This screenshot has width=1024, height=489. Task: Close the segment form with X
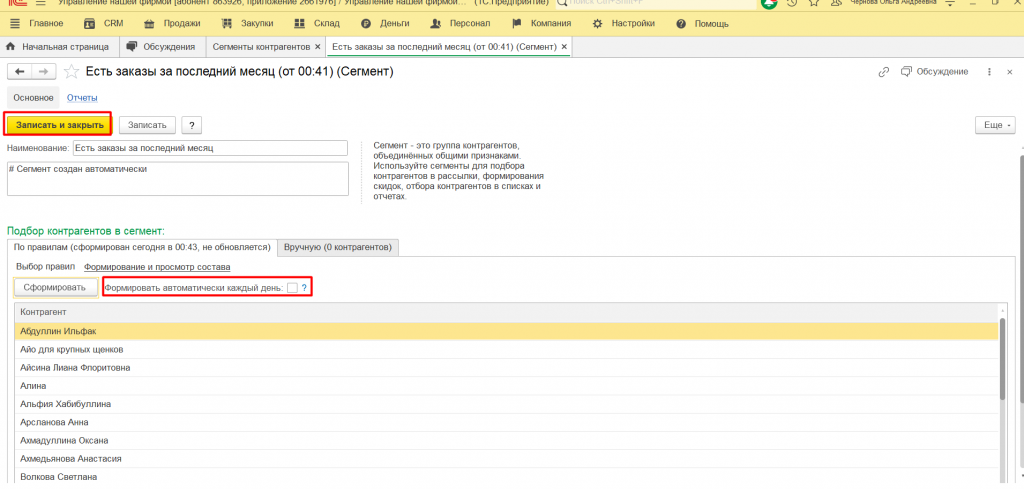click(x=1010, y=72)
